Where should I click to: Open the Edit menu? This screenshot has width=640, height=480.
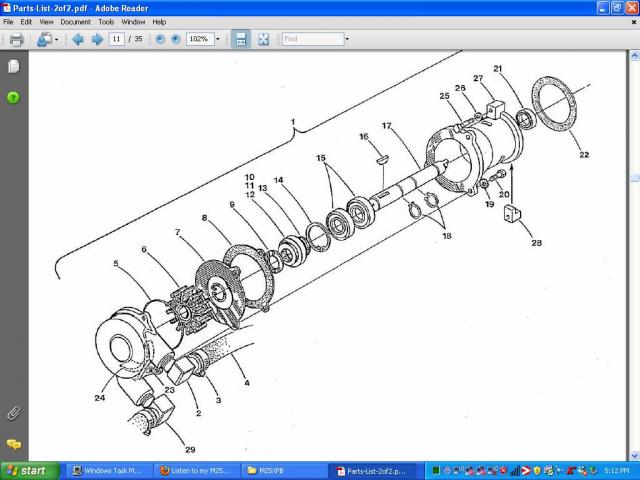click(26, 22)
